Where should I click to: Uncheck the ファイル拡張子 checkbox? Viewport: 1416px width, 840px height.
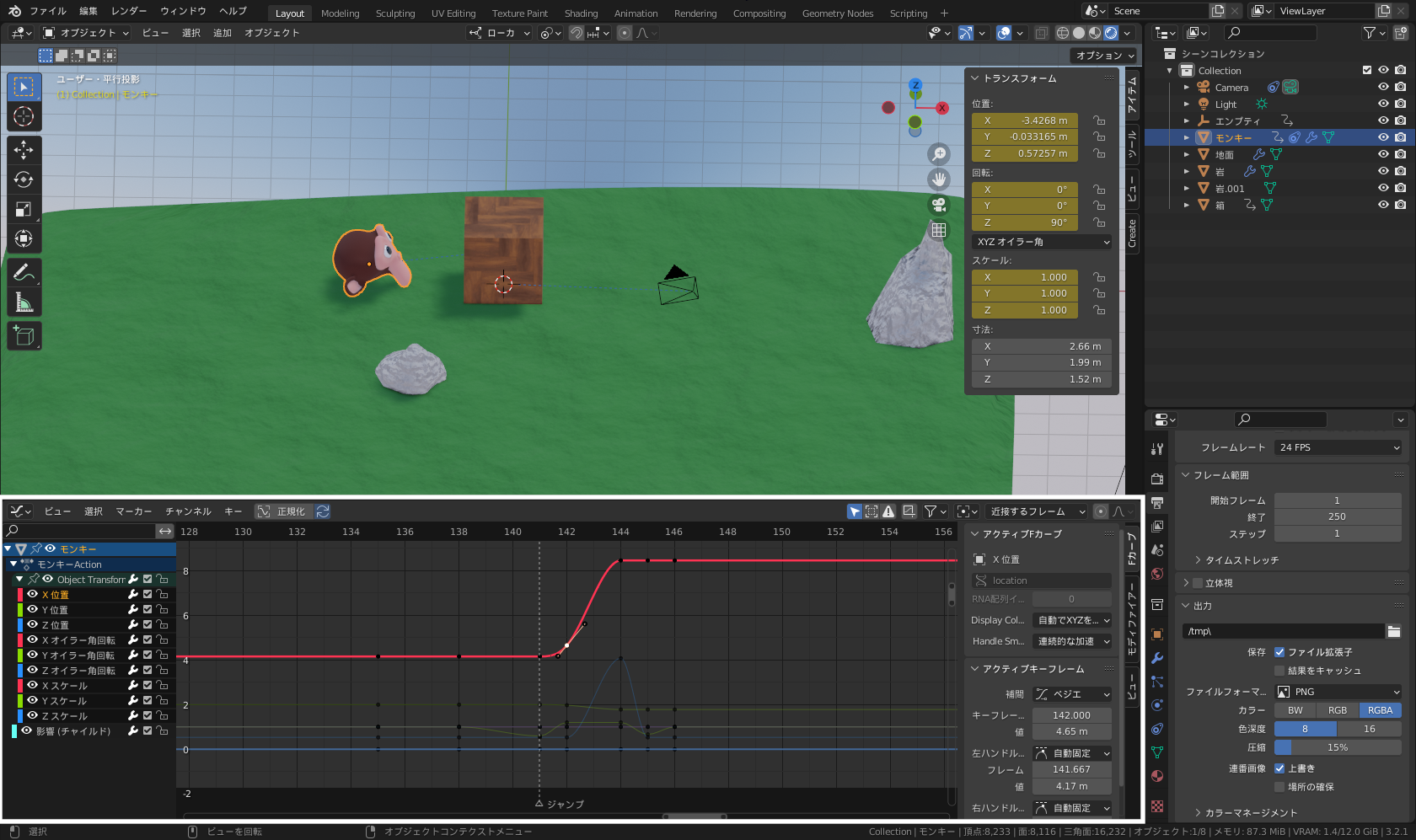coord(1279,652)
